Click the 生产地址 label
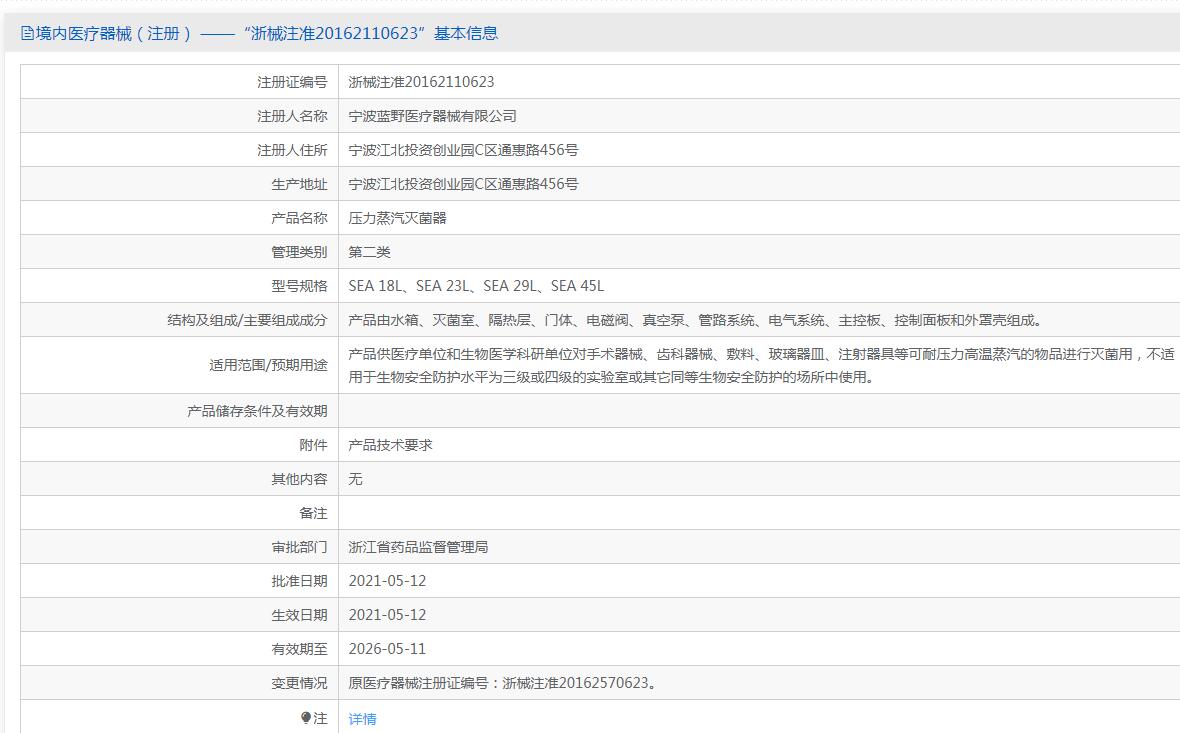The width and height of the screenshot is (1180, 733). point(300,184)
